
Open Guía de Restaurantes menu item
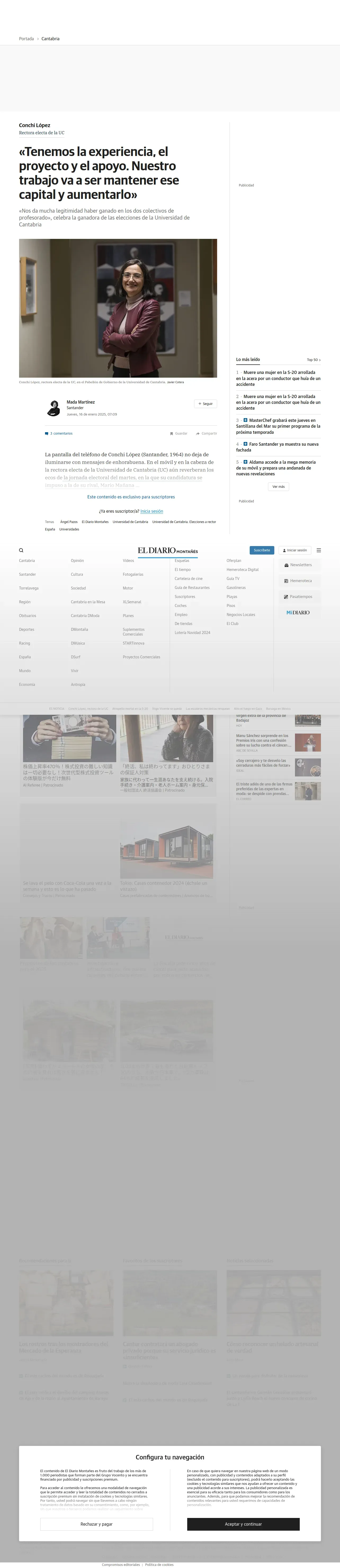(x=192, y=587)
